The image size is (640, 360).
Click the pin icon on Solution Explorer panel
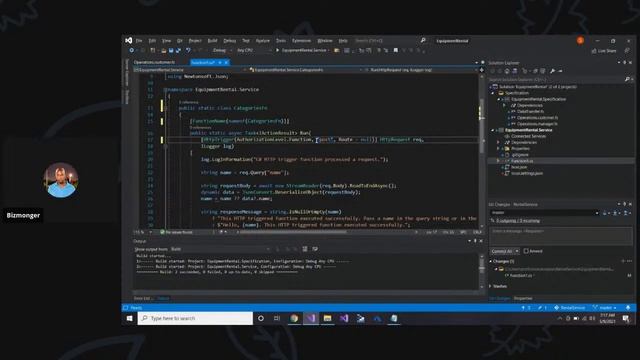[x=624, y=63]
